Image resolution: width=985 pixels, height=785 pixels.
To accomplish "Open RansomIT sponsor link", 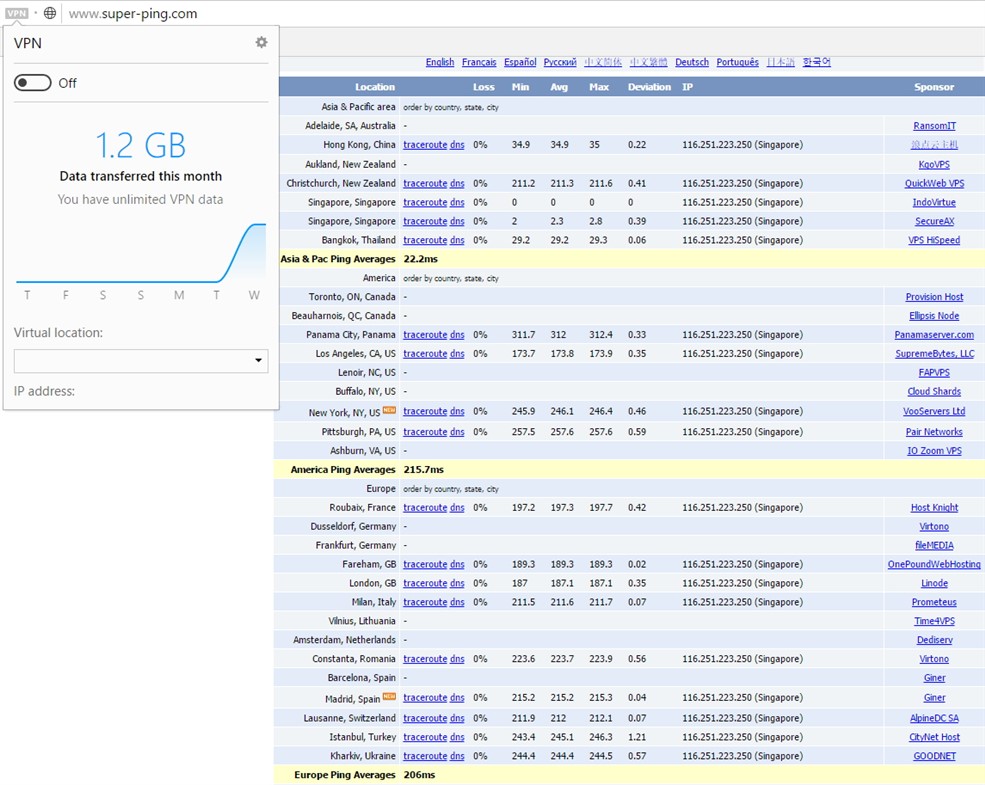I will coord(934,126).
